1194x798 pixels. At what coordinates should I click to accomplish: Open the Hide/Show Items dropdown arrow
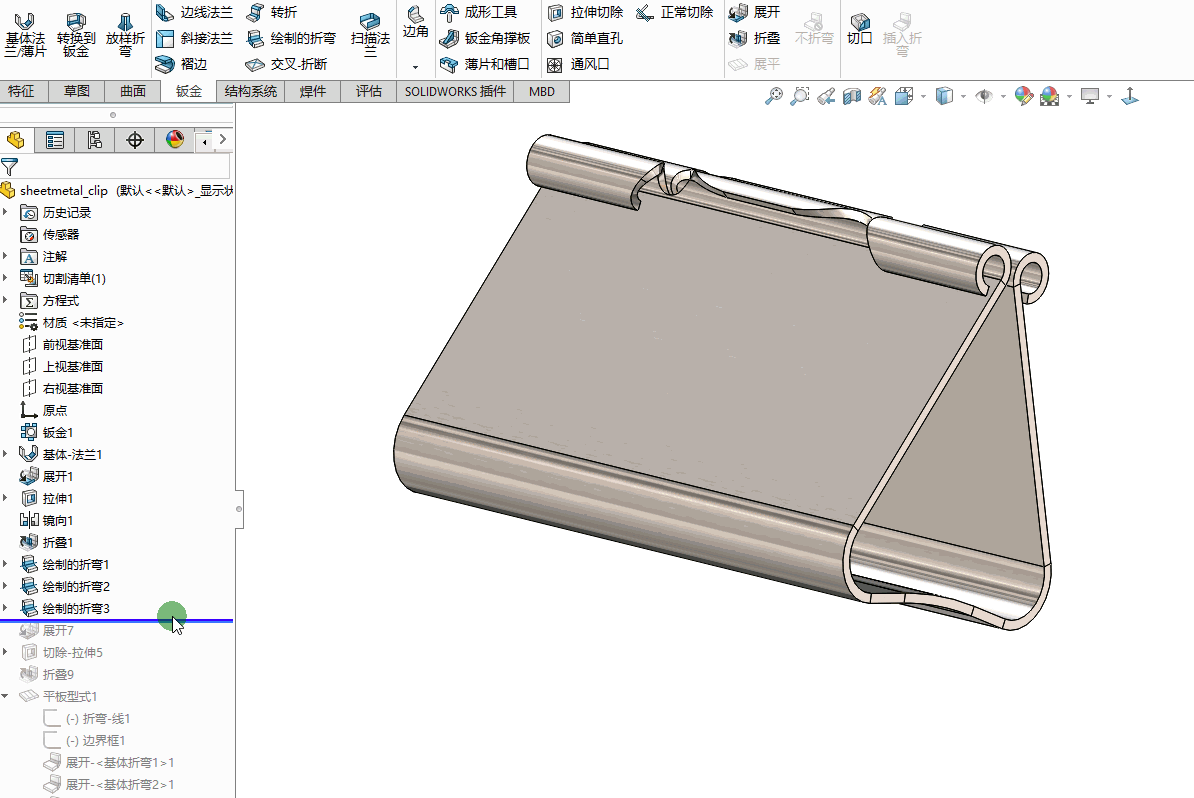tap(1003, 97)
